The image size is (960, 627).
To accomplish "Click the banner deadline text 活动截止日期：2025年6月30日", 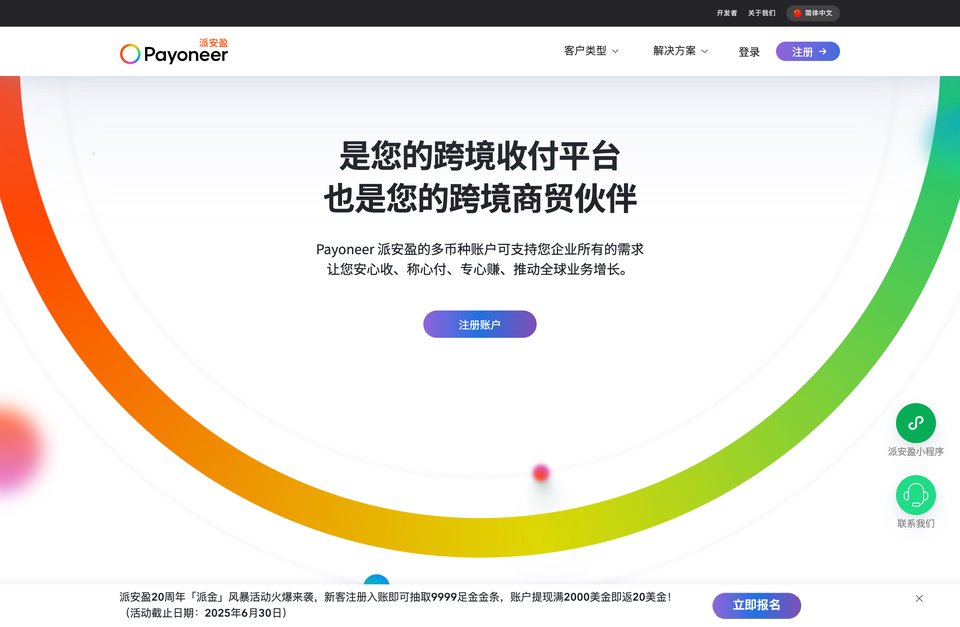I will click(x=204, y=613).
